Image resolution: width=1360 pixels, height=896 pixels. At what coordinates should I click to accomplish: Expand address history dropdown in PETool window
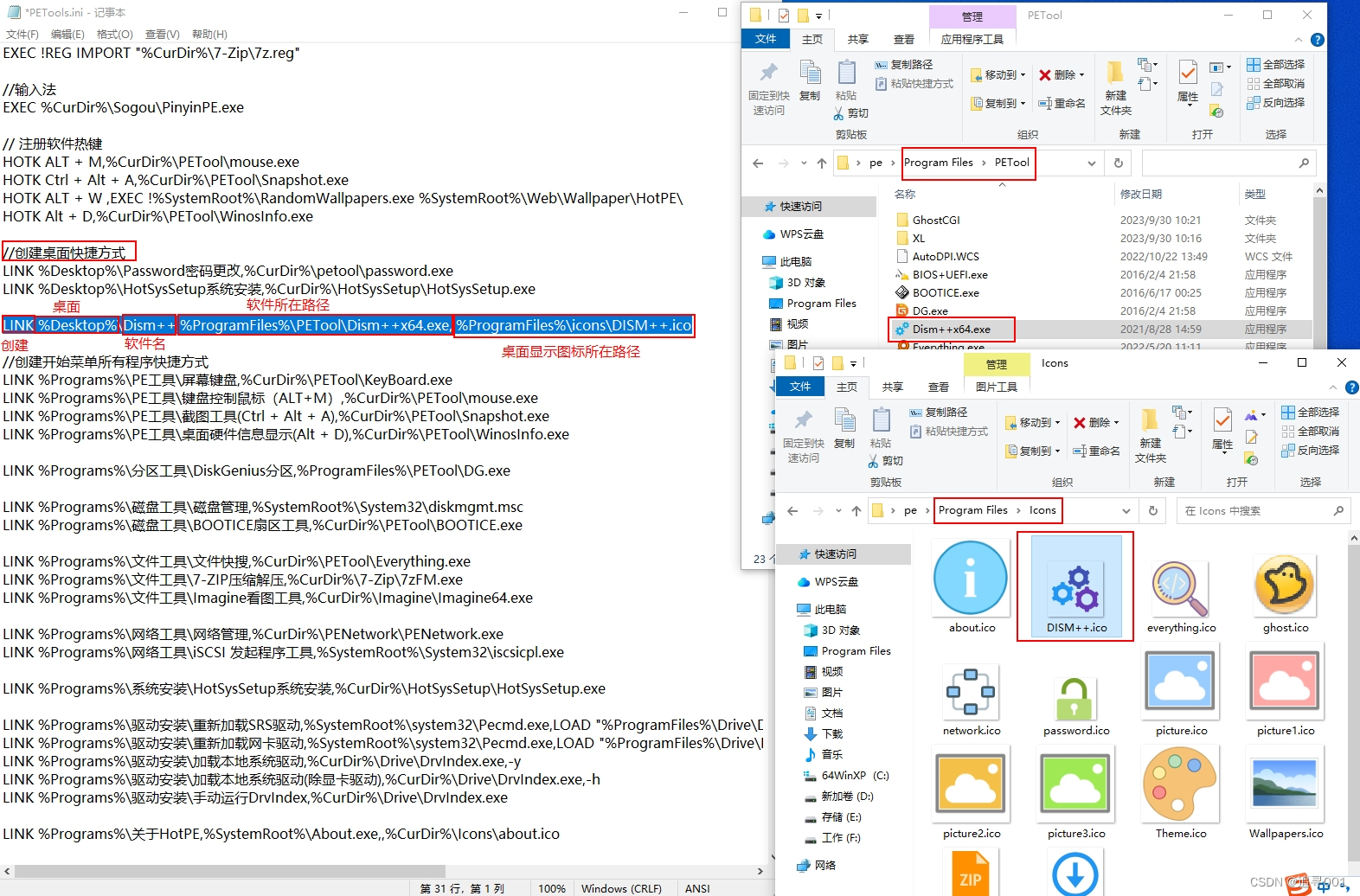tap(1092, 163)
